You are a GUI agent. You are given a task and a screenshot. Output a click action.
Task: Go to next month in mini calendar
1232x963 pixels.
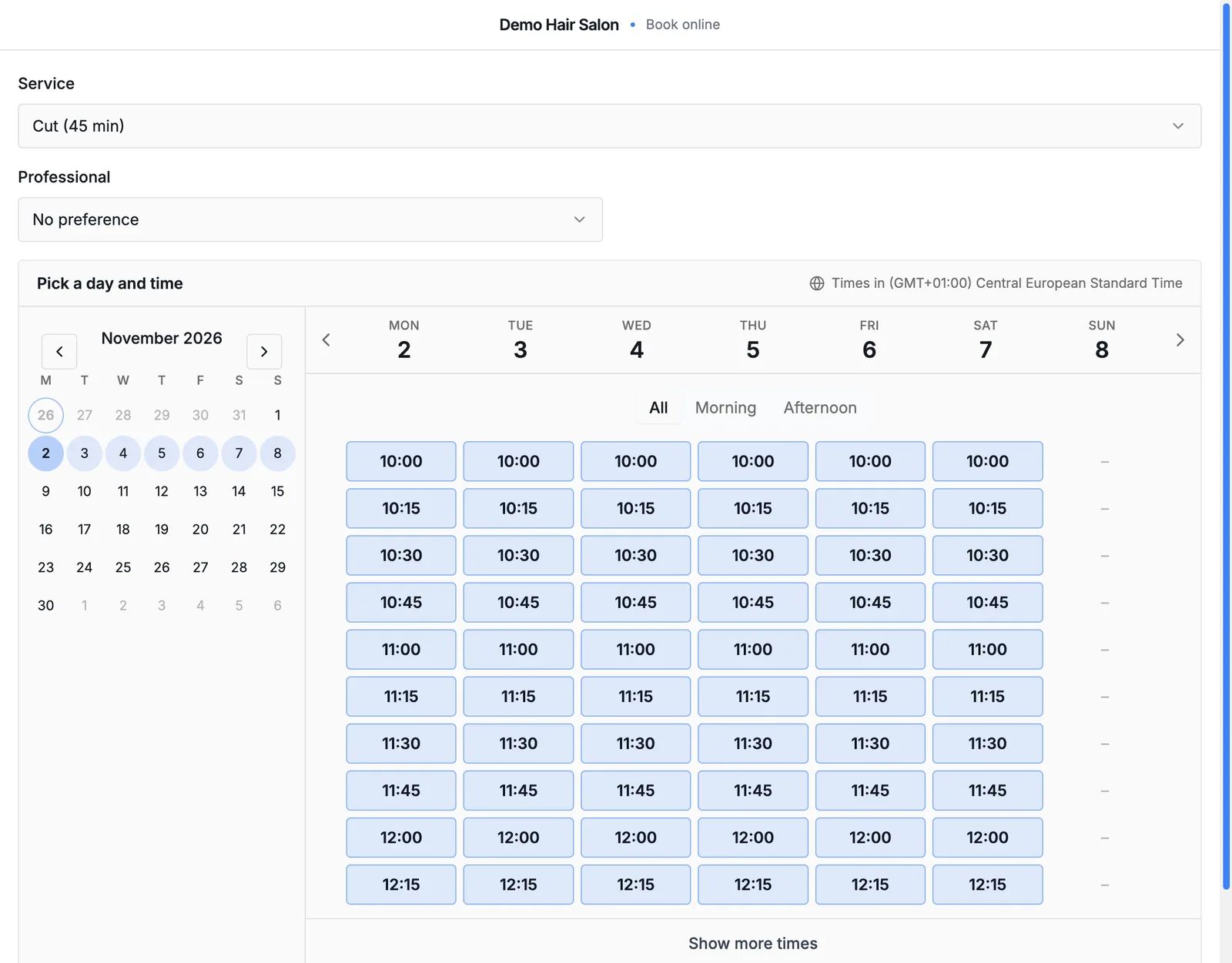point(264,352)
